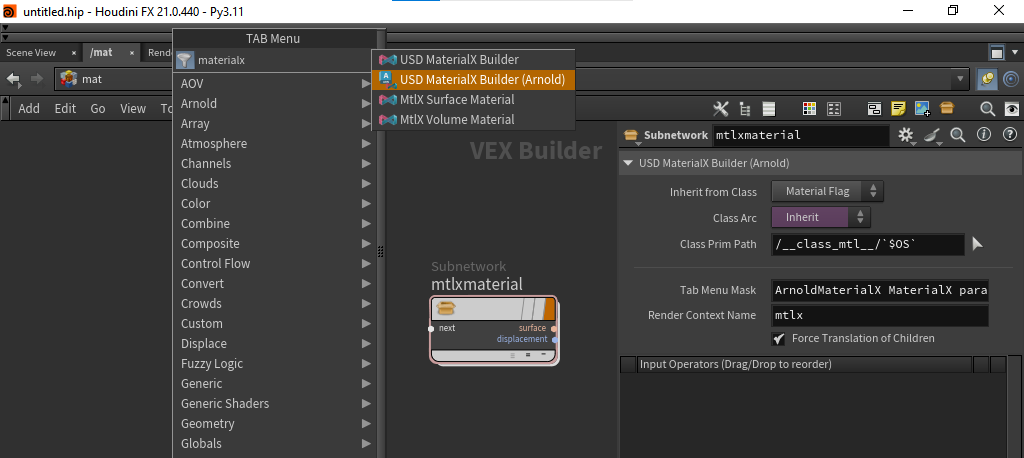The width and height of the screenshot is (1024, 458).
Task: Show the tree view hierarchy icon
Action: (x=744, y=109)
